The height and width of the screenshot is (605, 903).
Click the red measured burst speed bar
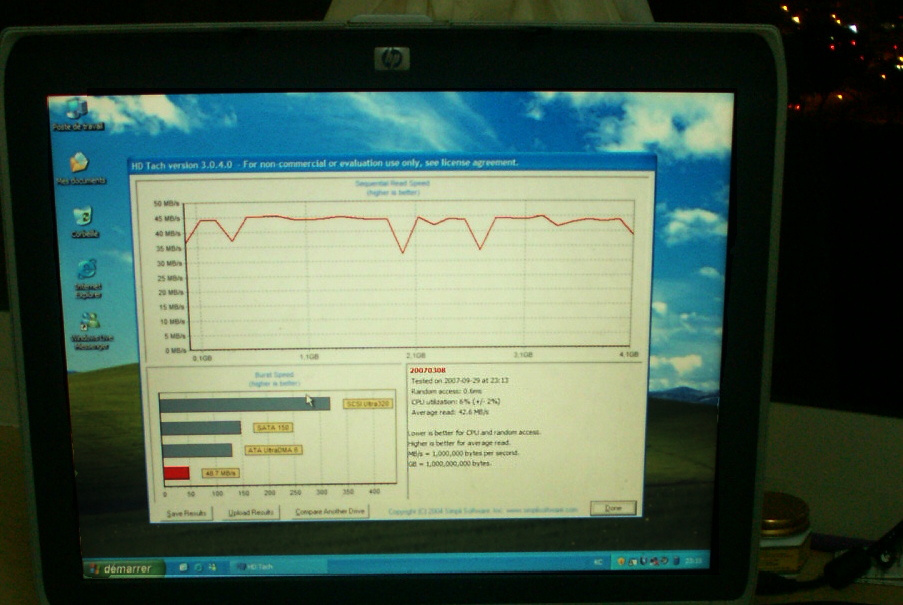pyautogui.click(x=176, y=473)
